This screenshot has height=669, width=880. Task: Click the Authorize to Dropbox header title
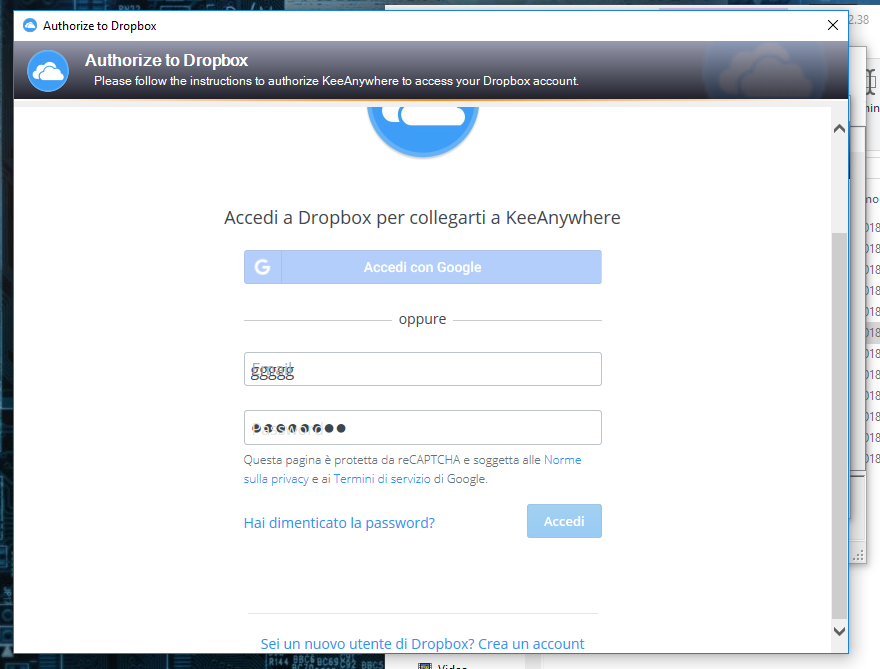166,60
